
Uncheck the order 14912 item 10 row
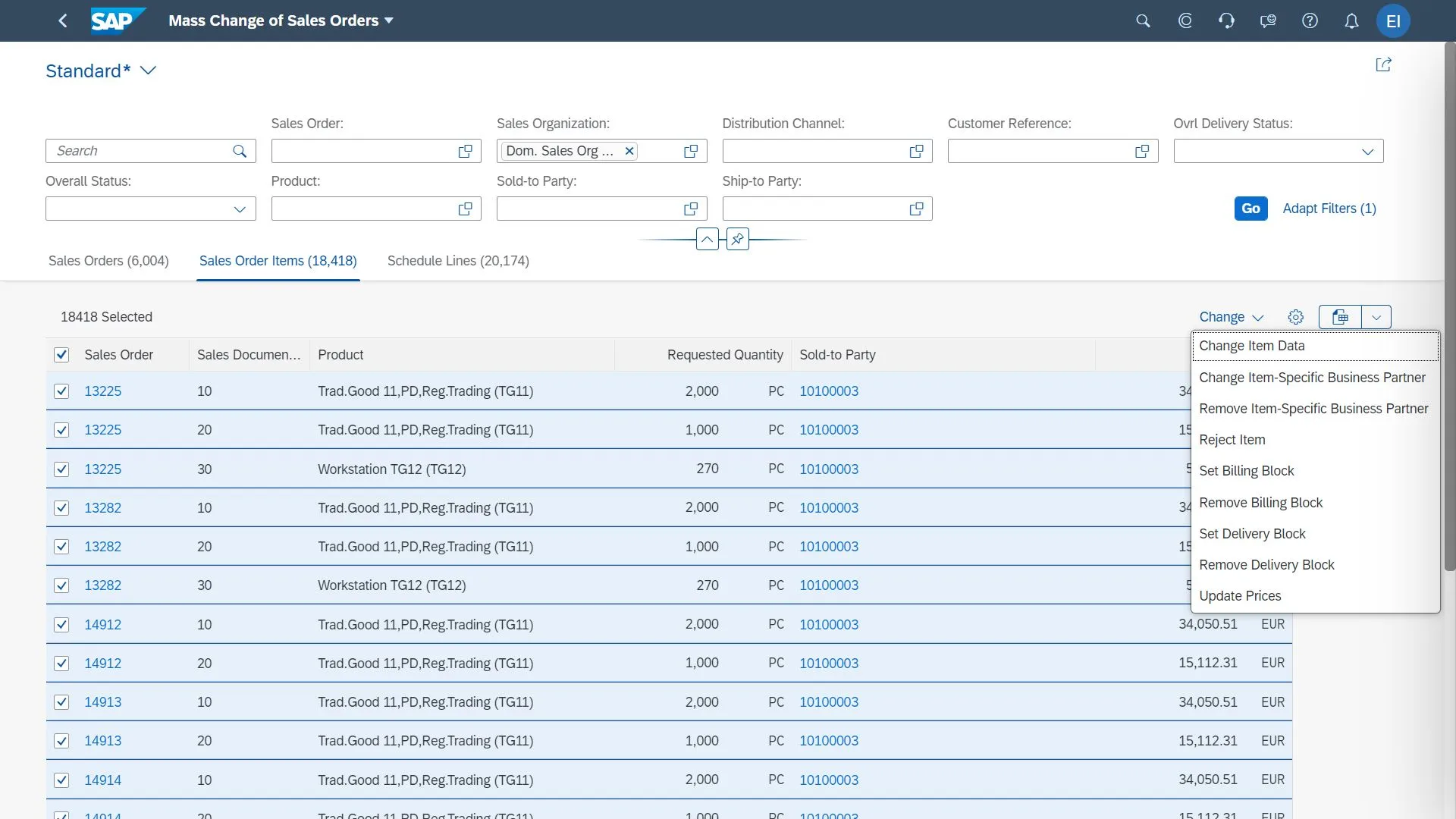61,625
